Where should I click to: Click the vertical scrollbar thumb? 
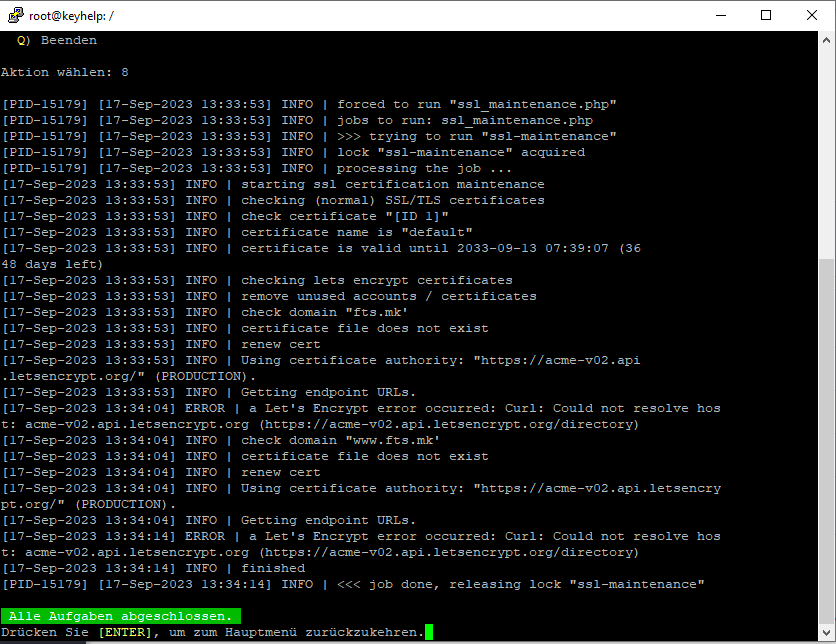[826, 440]
